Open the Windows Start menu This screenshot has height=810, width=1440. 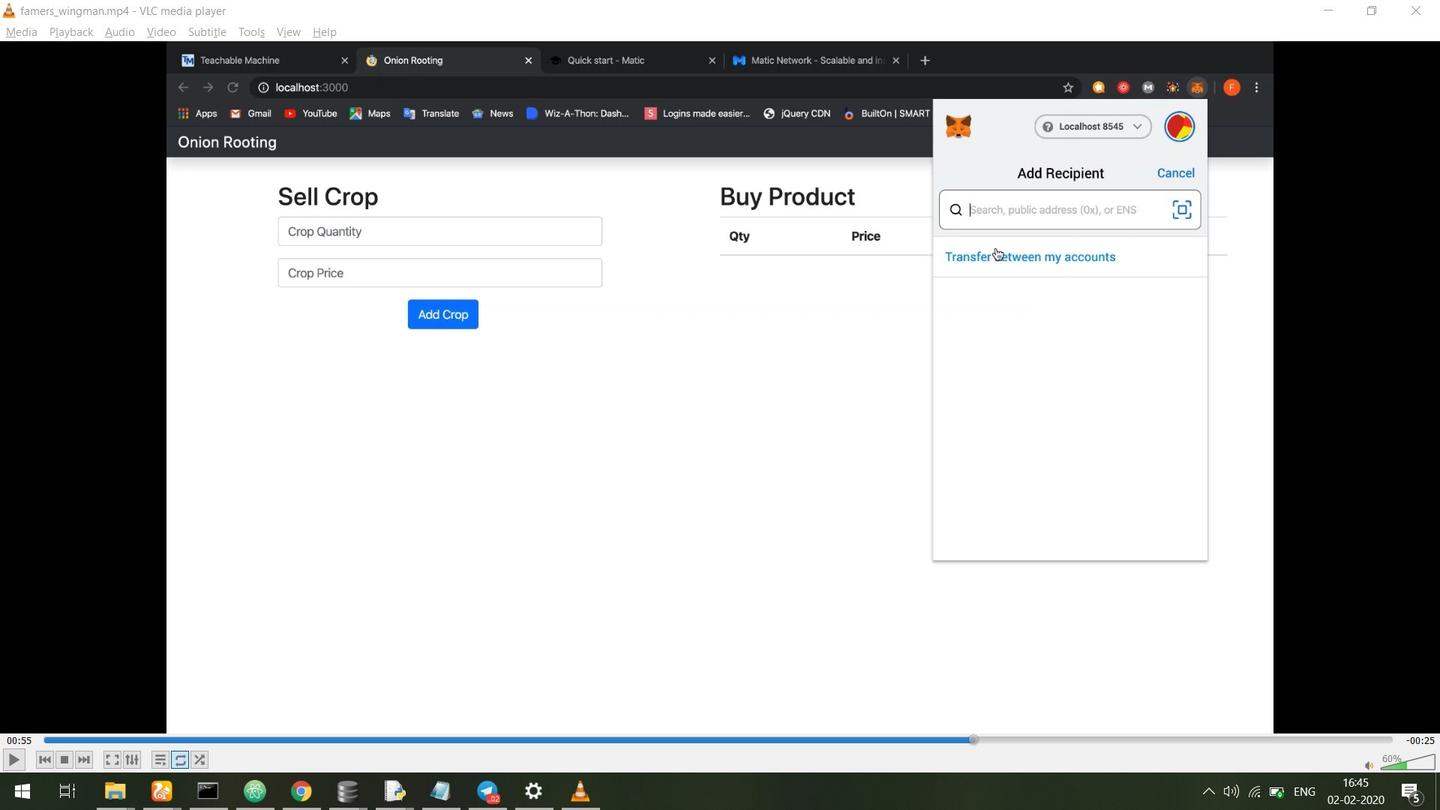point(21,792)
